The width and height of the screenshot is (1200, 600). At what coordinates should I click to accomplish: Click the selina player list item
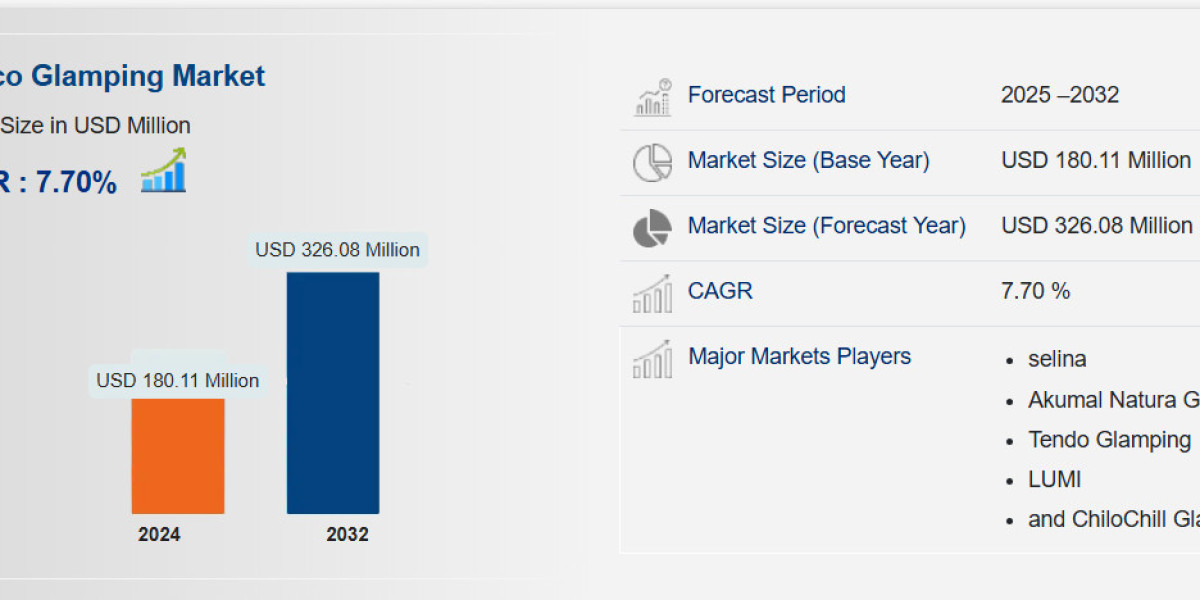1057,359
